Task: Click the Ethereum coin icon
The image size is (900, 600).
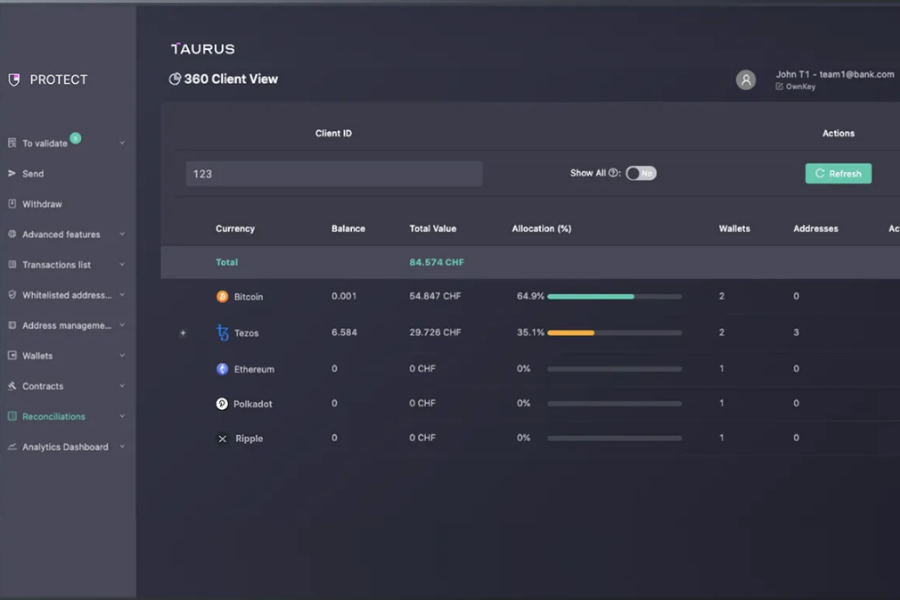Action: (222, 369)
